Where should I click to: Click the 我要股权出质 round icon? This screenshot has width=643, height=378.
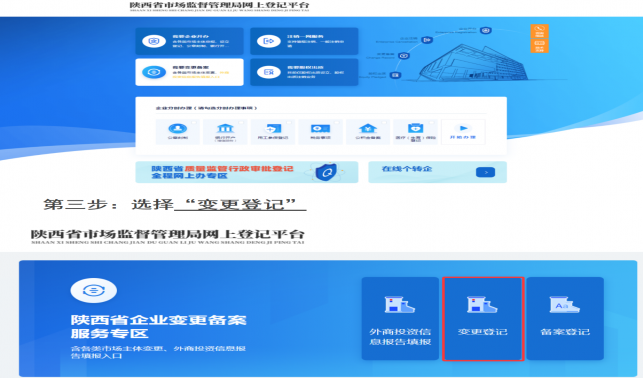[x=269, y=72]
